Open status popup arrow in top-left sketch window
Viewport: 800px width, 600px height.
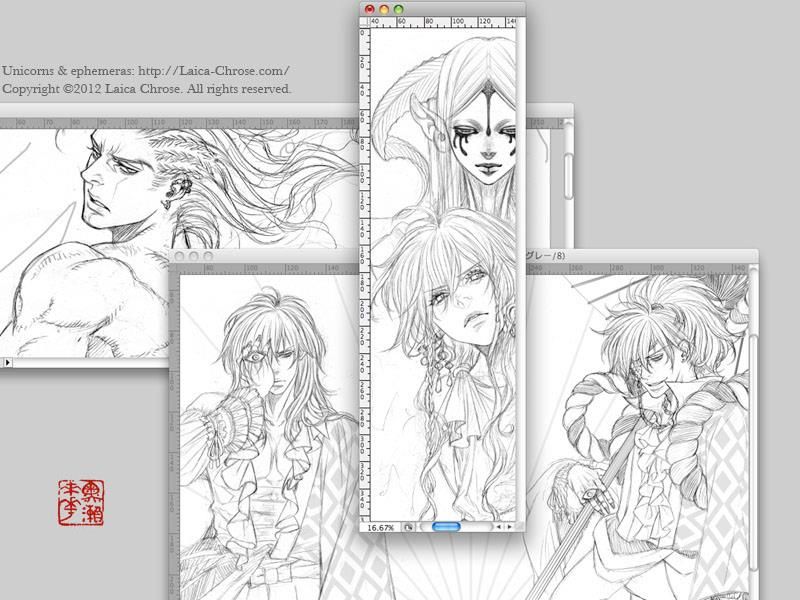tap(8, 362)
